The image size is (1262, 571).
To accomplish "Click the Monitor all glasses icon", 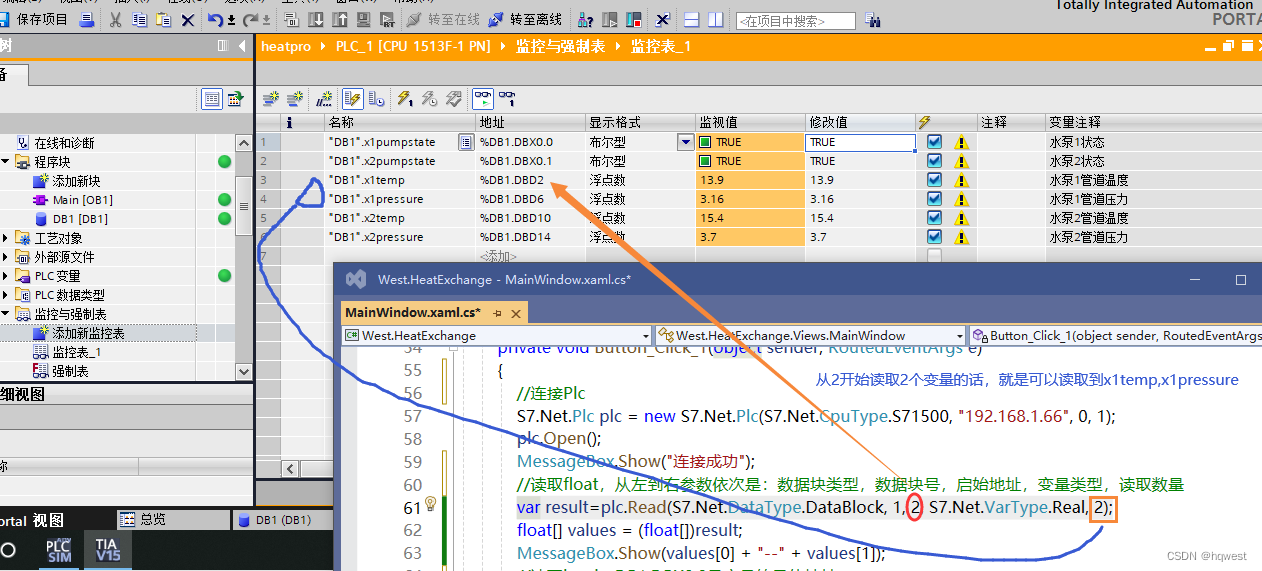I will [483, 98].
